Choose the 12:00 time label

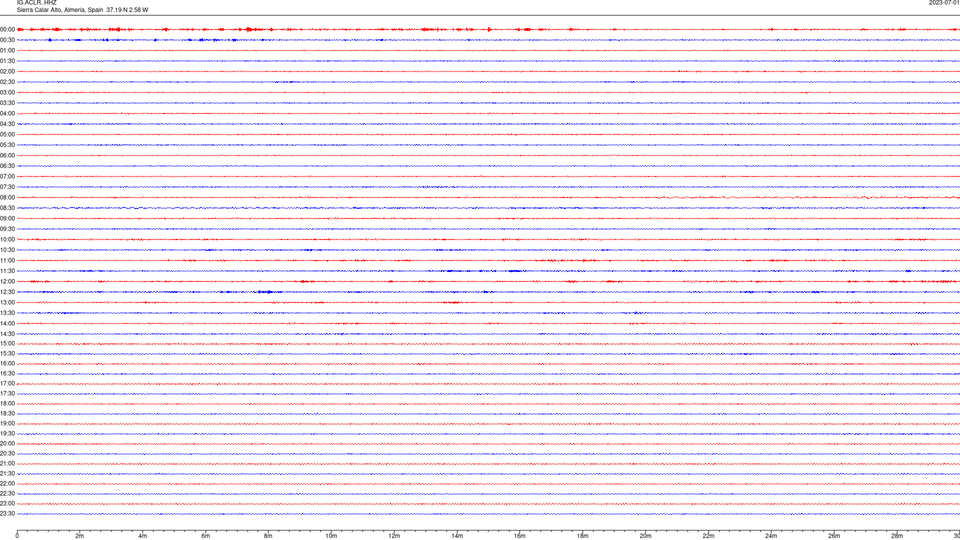(7, 282)
